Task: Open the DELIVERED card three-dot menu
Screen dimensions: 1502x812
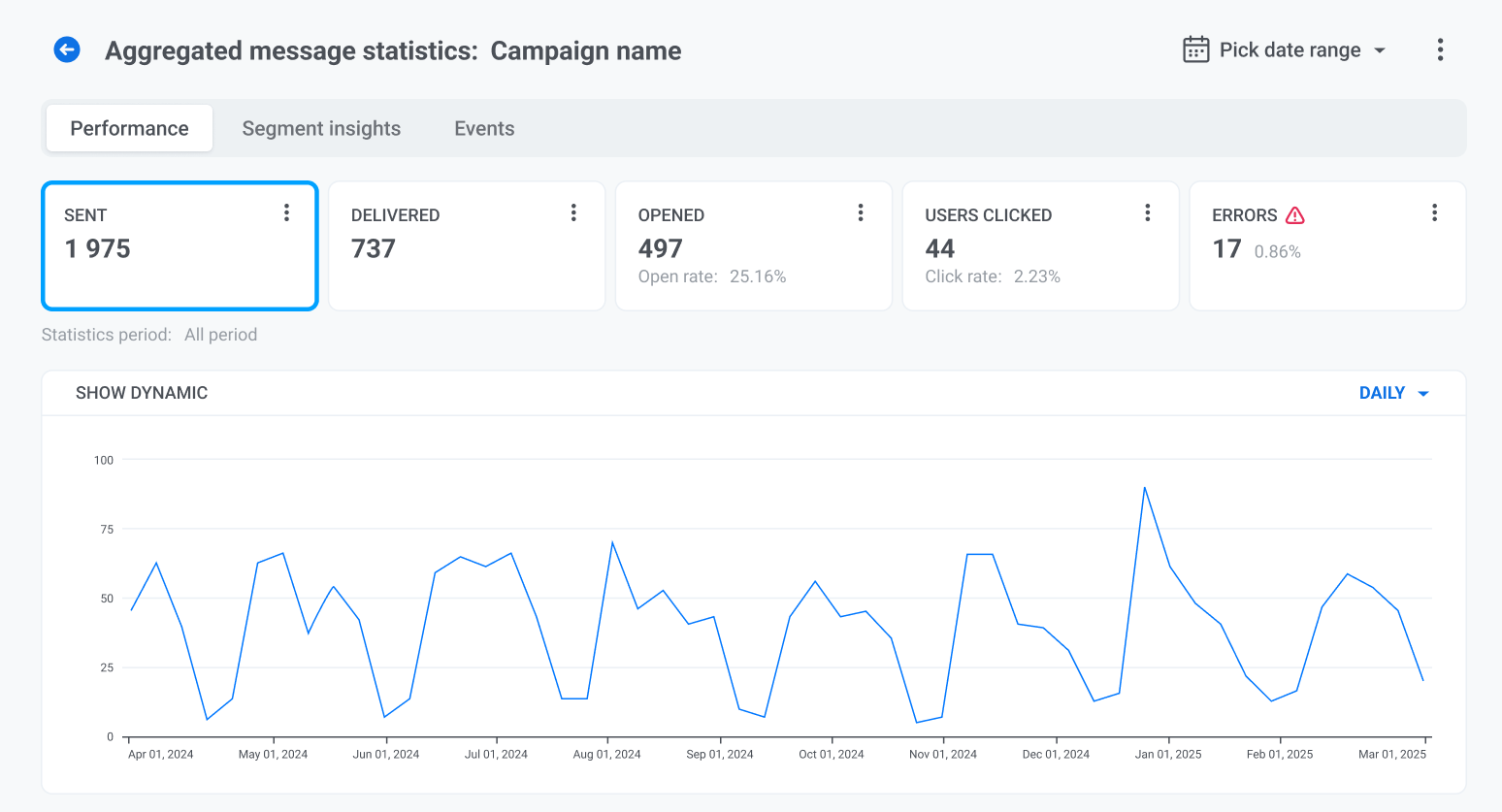Action: [x=573, y=212]
